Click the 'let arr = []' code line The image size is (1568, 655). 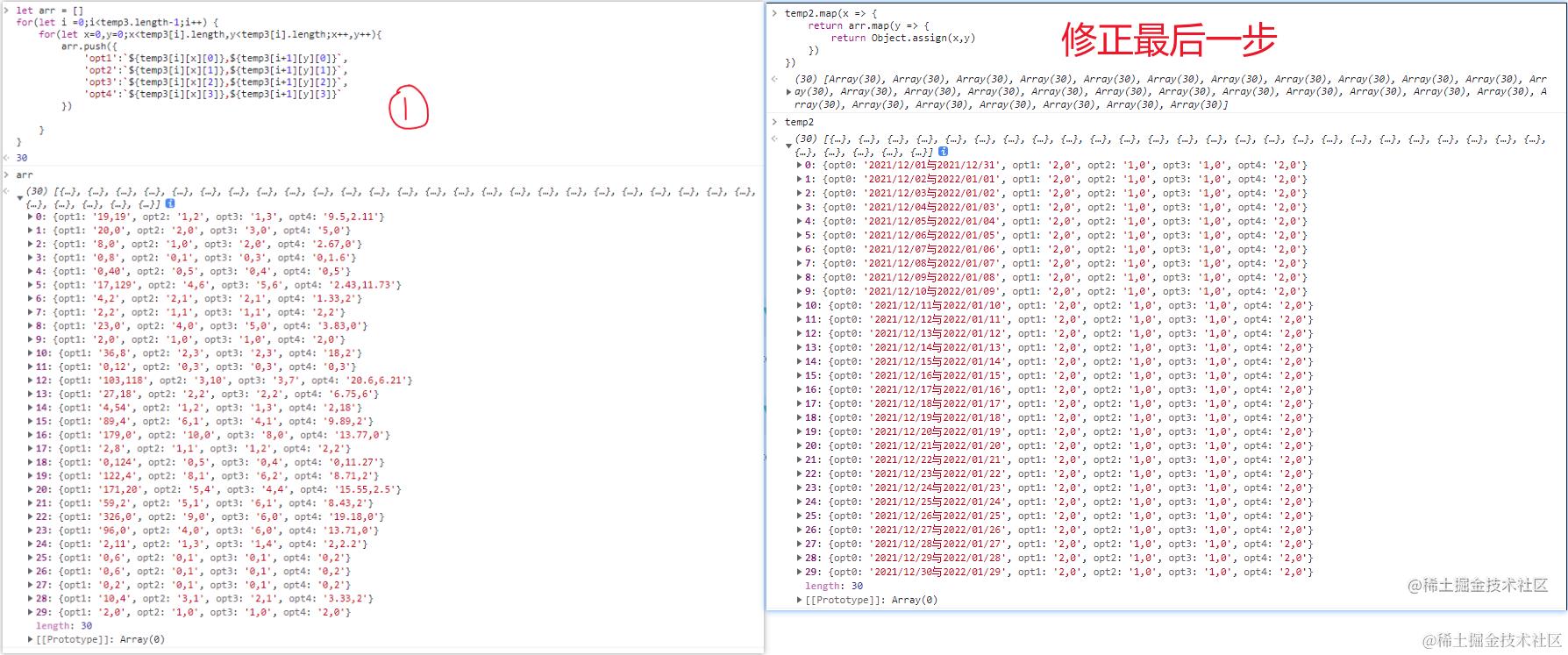[49, 11]
